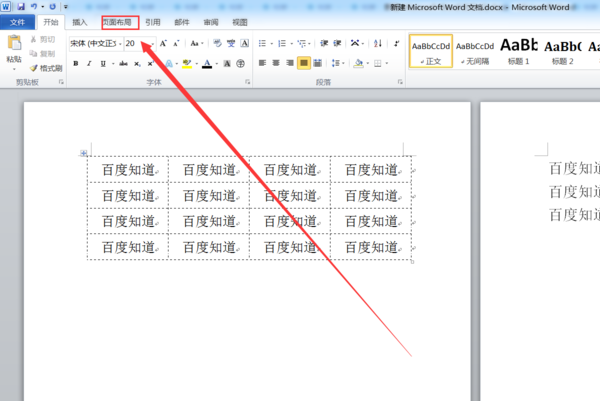600x401 pixels.
Task: Click the Clear Formatting eraser icon
Action: 217,43
